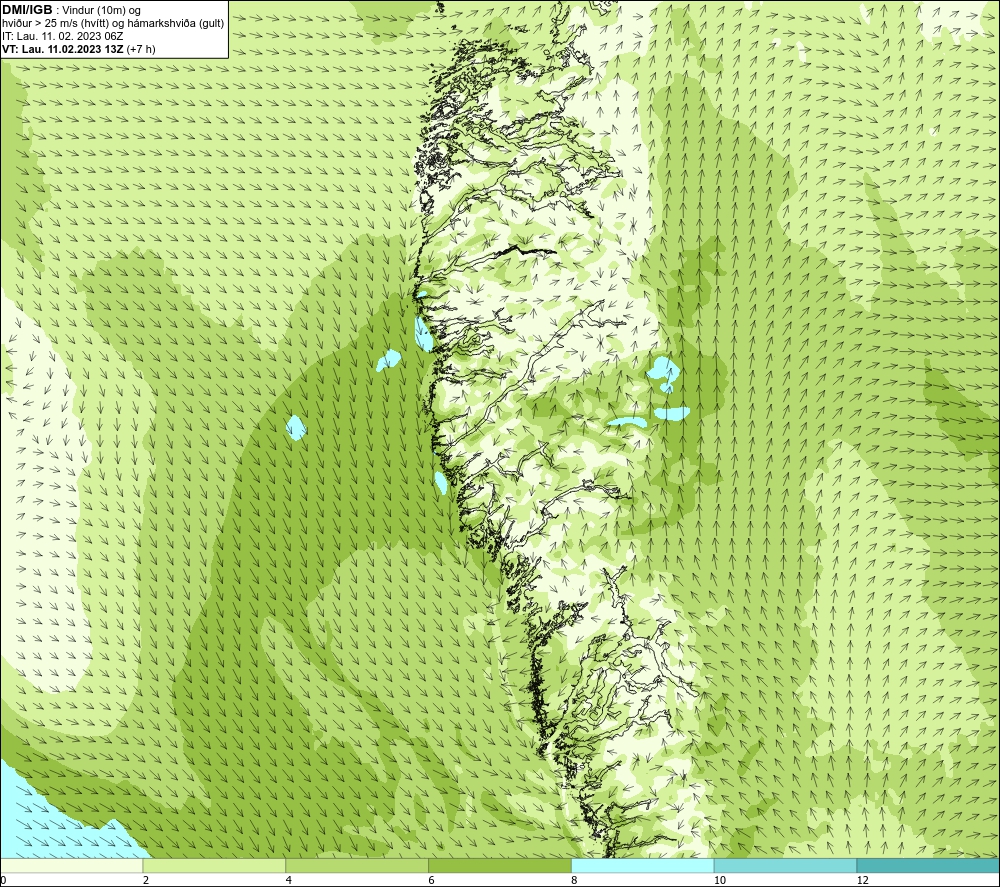
Task: Click the 'IT: Lau. 11. 02. 2023 06Z' line
Action: [62, 36]
